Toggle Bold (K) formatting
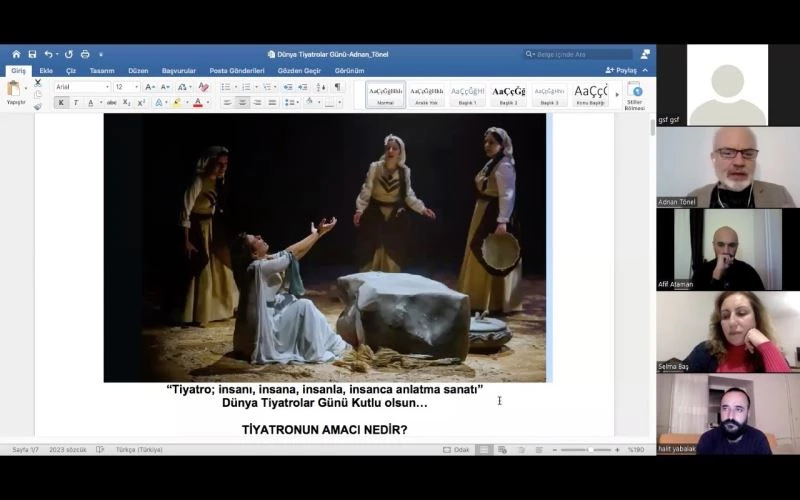This screenshot has height=500, width=800. 61,102
